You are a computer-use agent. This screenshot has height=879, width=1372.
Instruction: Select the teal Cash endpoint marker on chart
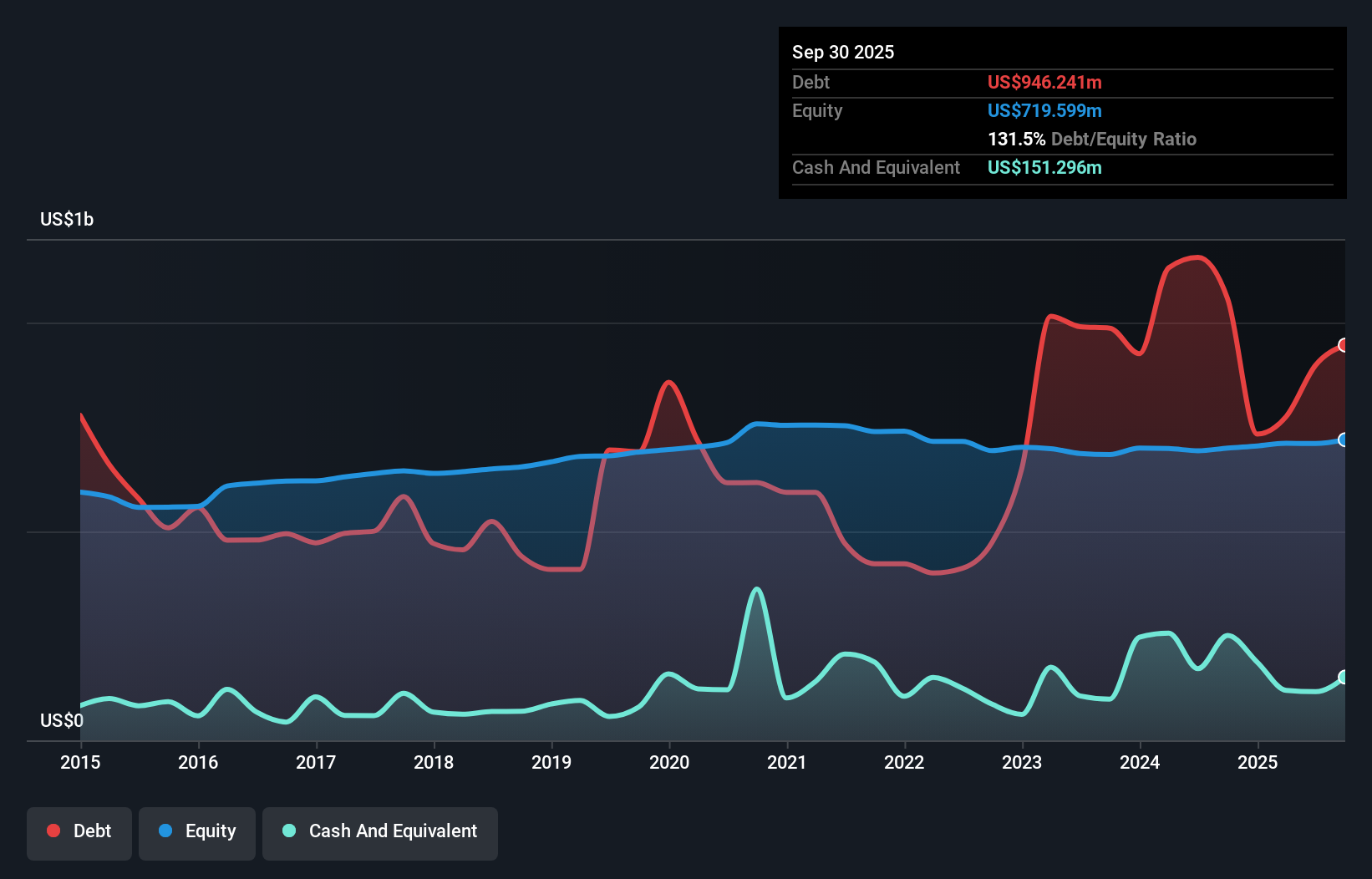[1343, 678]
